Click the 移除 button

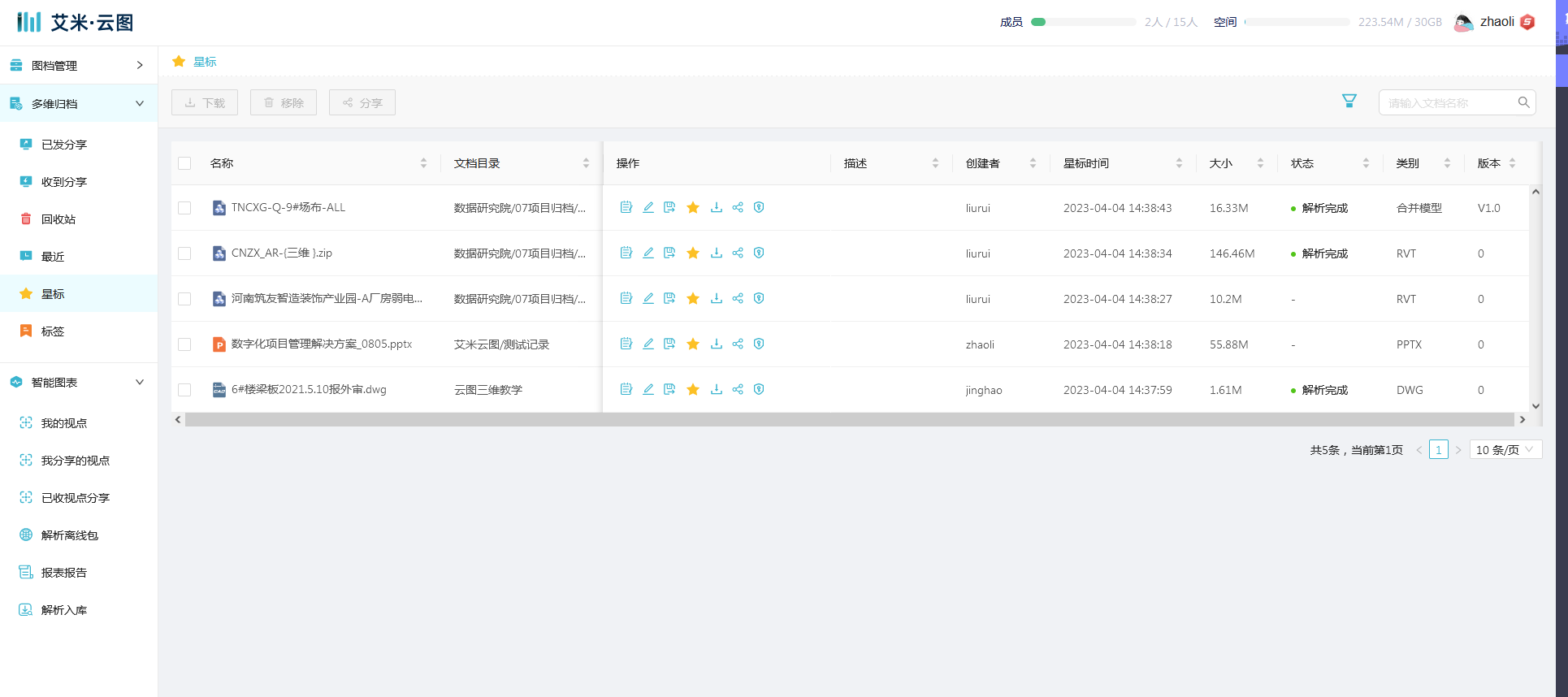coord(284,103)
